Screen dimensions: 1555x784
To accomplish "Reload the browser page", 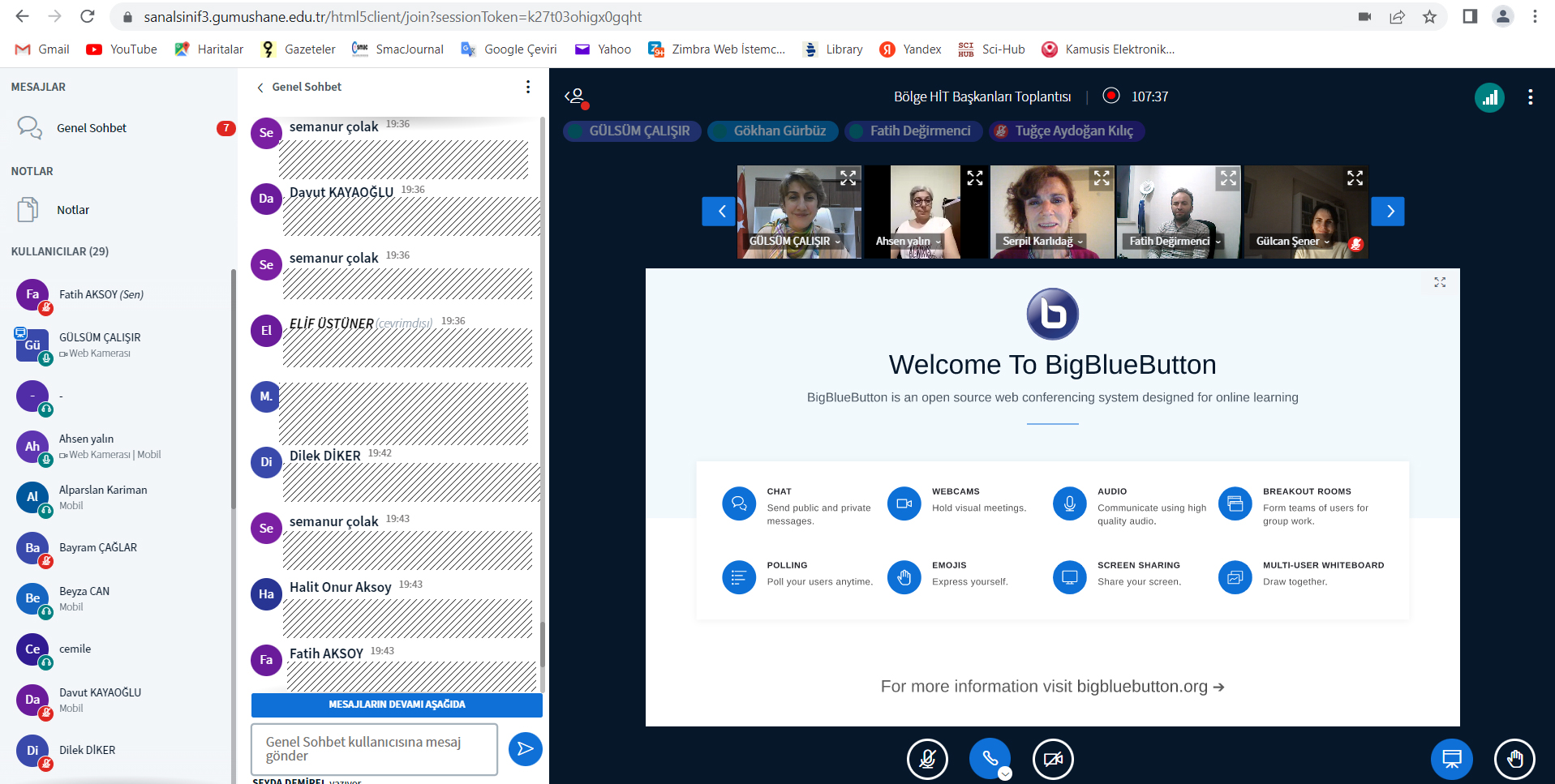I will 88,16.
